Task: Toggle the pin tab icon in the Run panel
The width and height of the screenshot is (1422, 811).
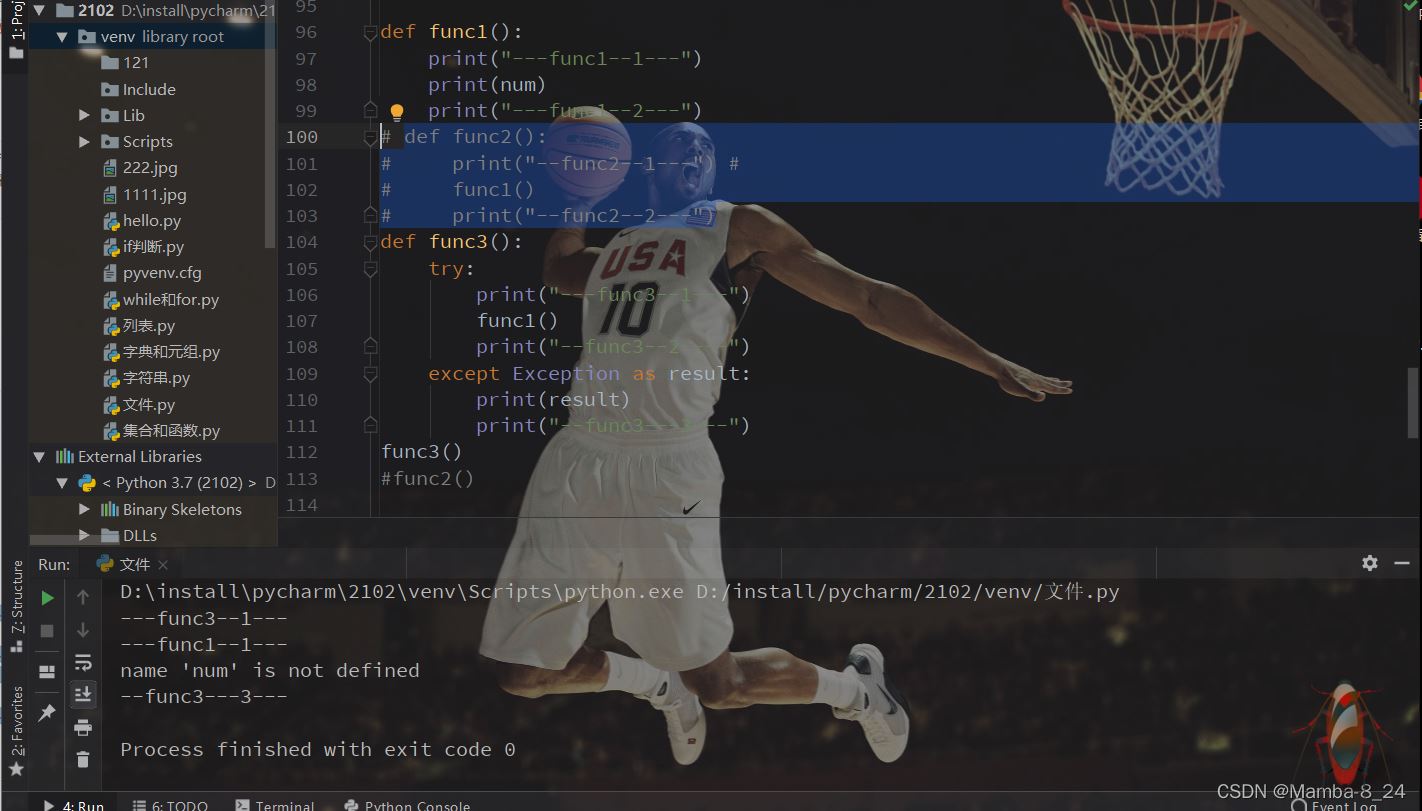Action: tap(47, 712)
